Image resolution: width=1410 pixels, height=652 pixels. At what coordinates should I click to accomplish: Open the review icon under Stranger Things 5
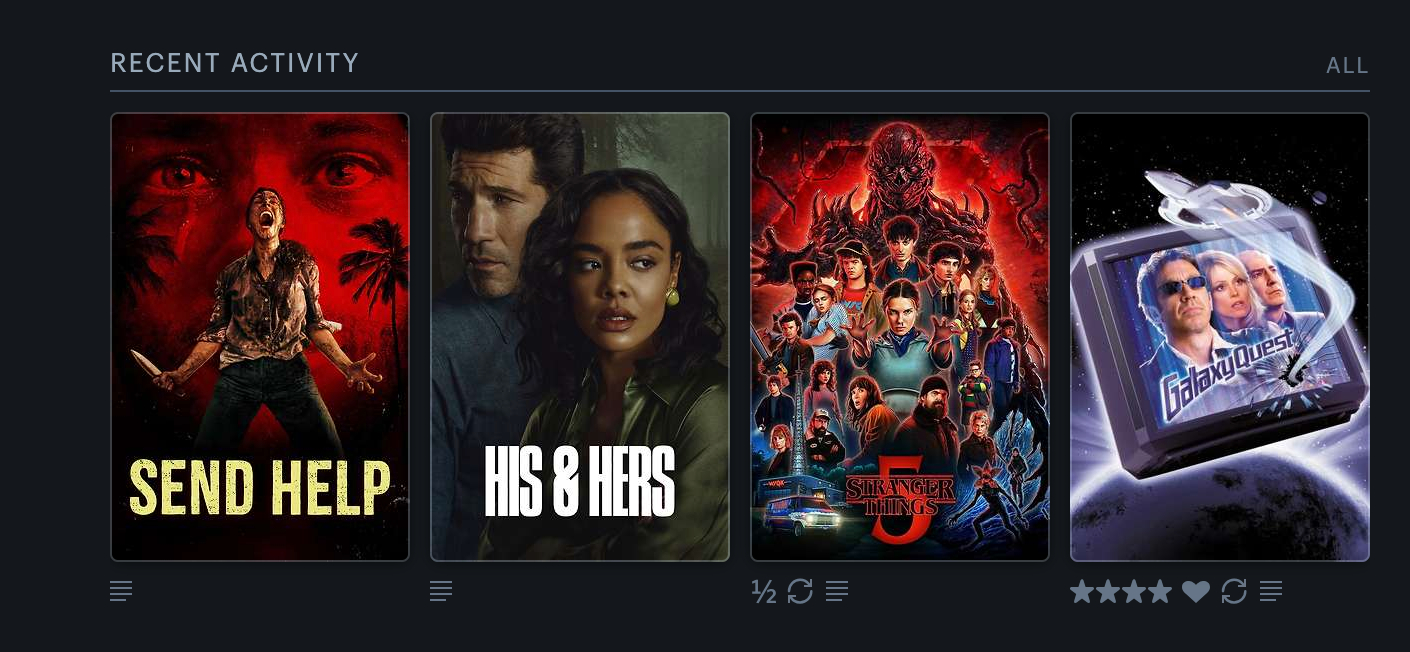(x=837, y=591)
